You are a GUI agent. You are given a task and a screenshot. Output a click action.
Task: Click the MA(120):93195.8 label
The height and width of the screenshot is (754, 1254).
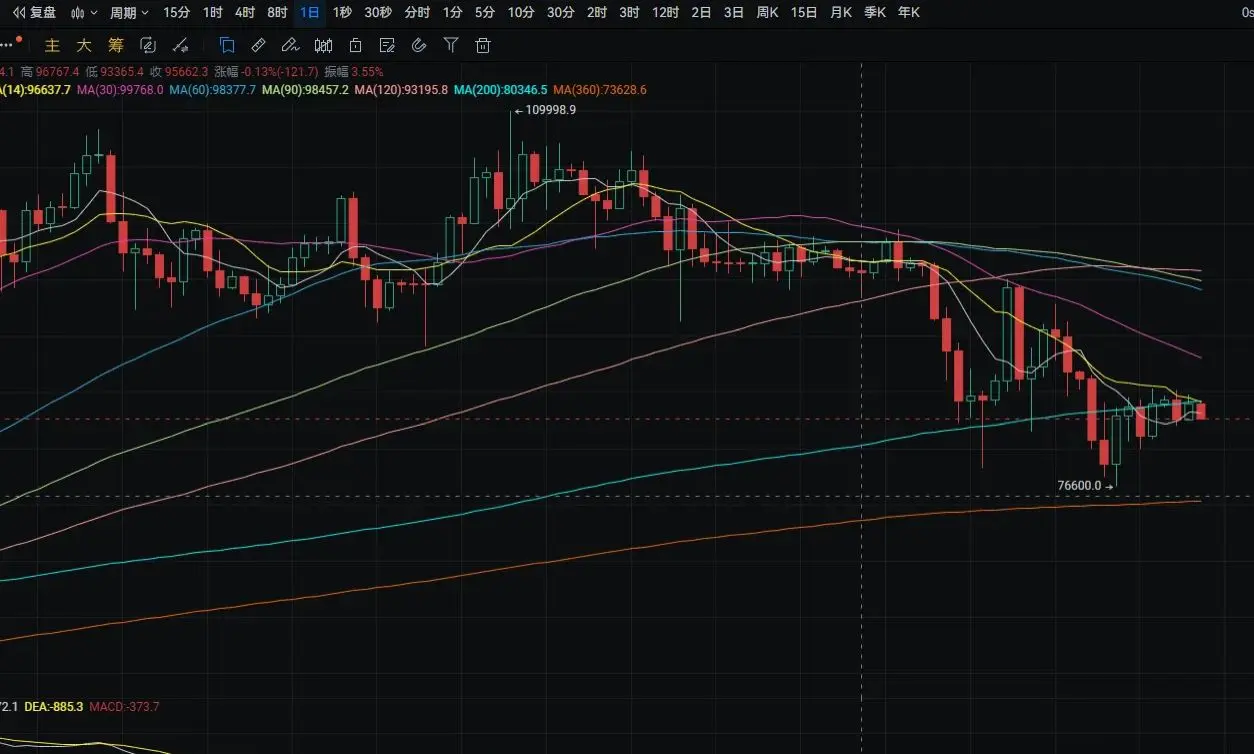coord(401,90)
